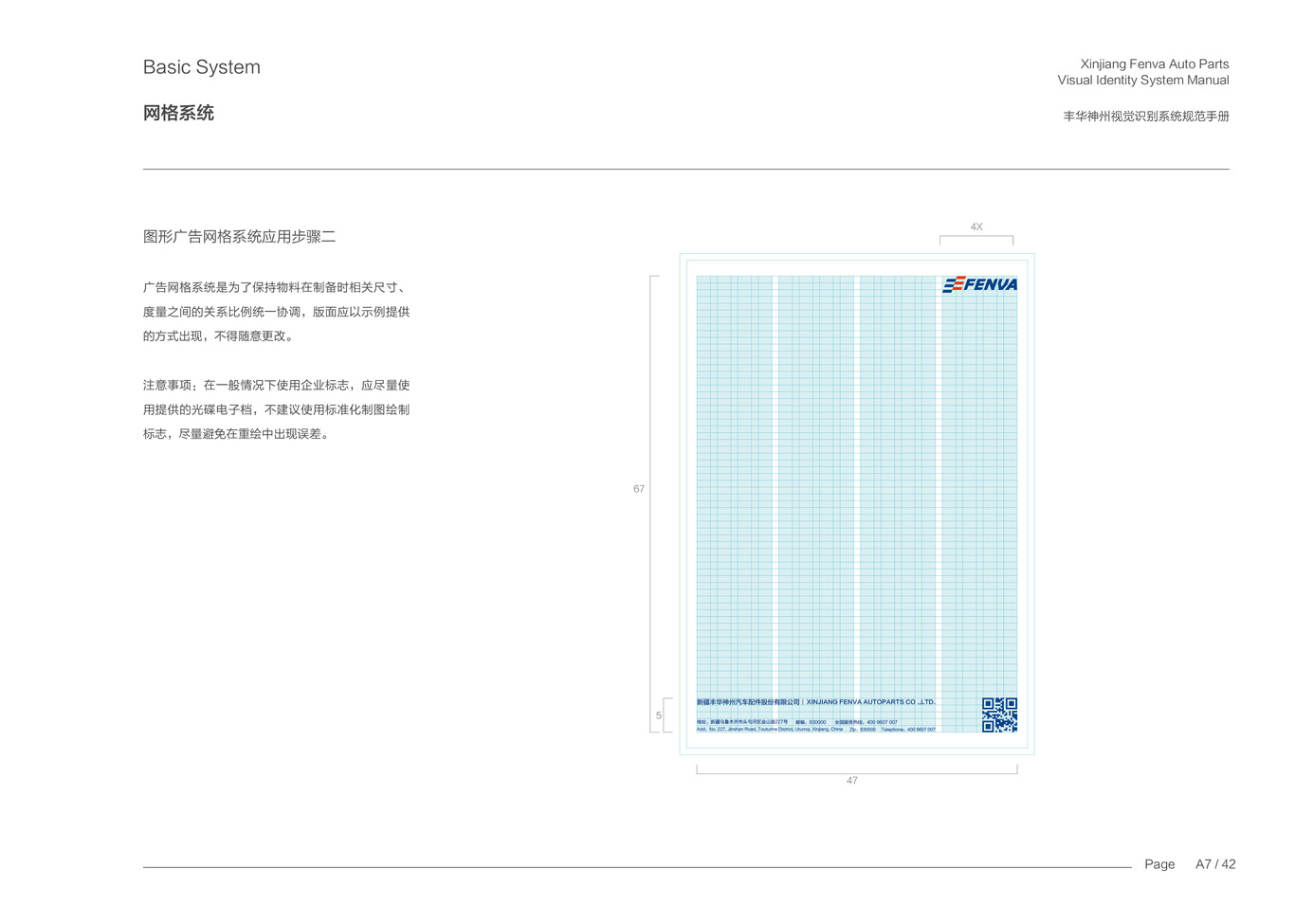1295x924 pixels.
Task: Select '丰华神州视觉识别系统规范手册' text
Action: [x=1146, y=117]
